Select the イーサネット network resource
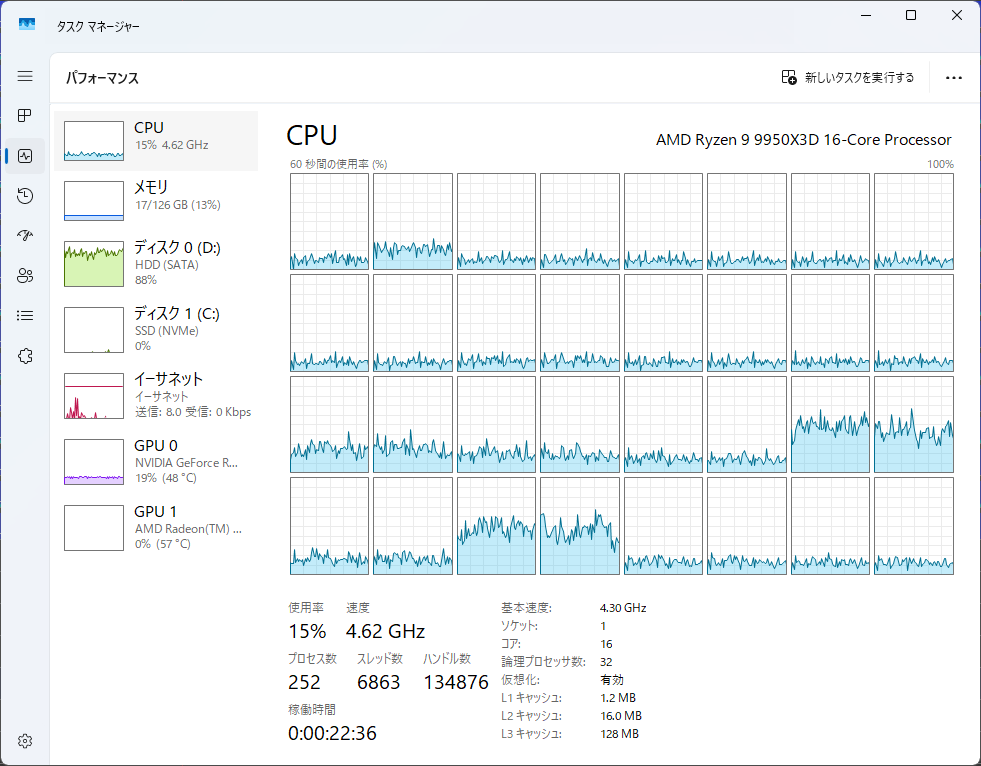This screenshot has height=766, width=981. 156,396
